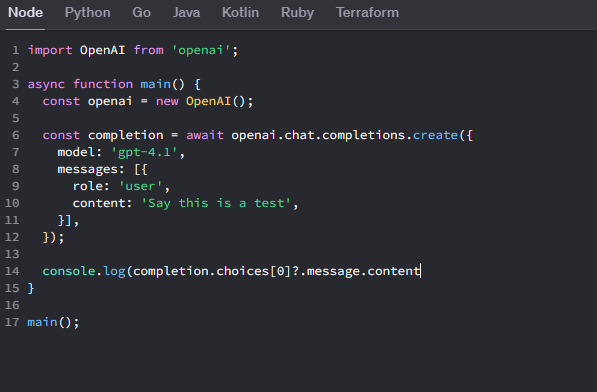Click the messages key on line 8
This screenshot has height=392, width=597.
pyautogui.click(x=88, y=169)
